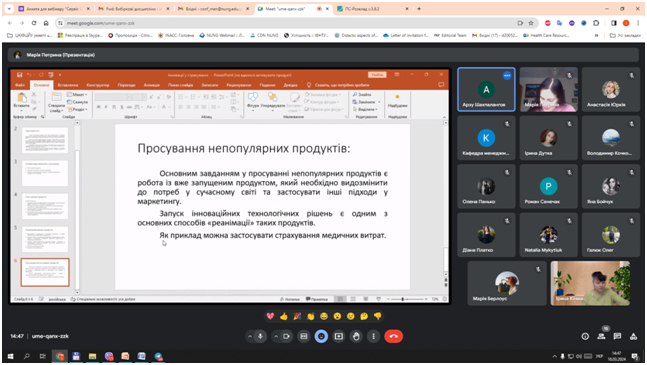Open the meeting details info icon
The width and height of the screenshot is (647, 365).
point(585,337)
